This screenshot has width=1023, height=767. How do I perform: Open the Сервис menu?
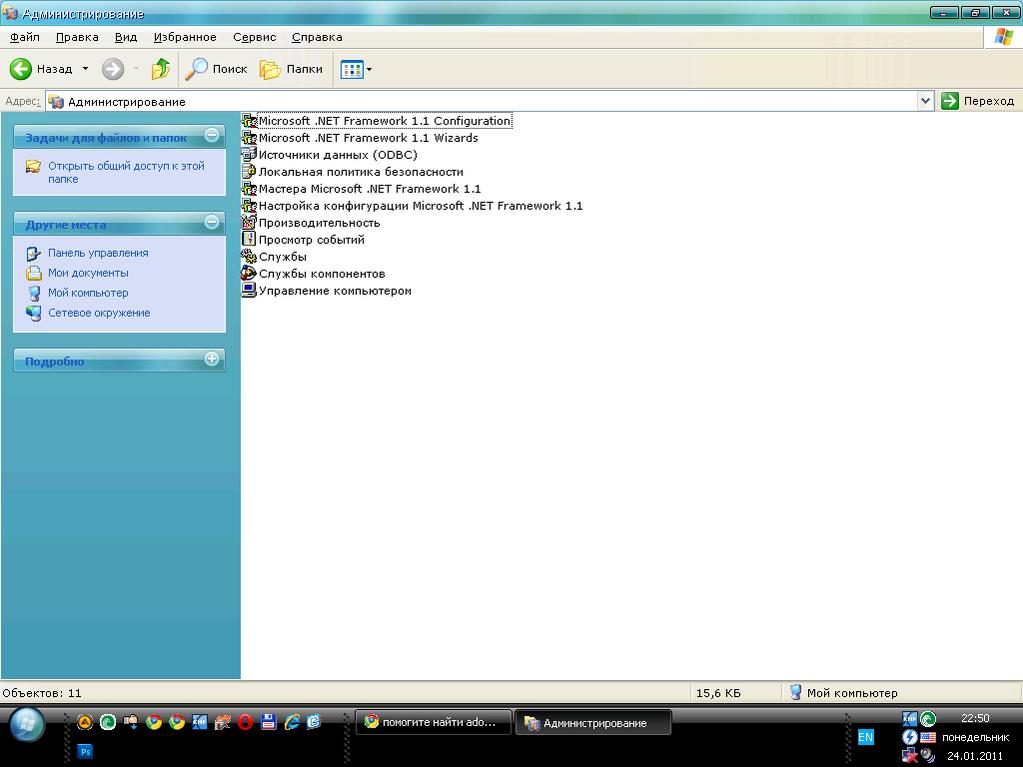(x=254, y=37)
